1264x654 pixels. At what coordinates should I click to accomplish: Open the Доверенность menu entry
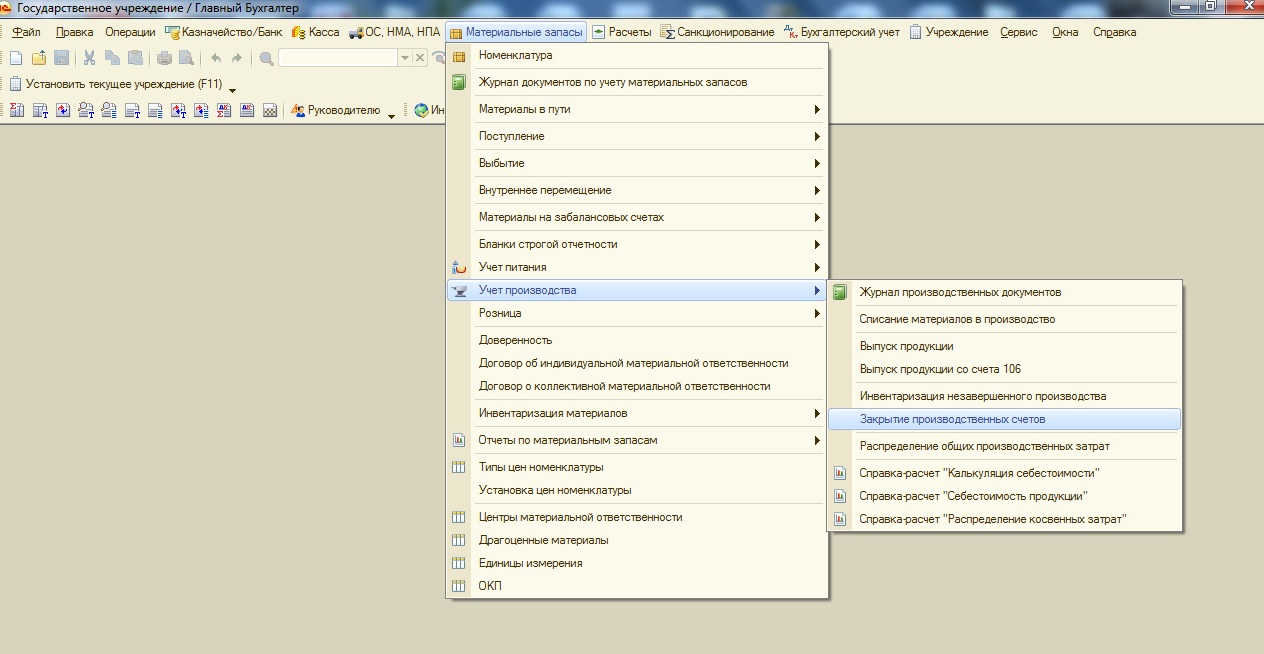[x=515, y=340]
